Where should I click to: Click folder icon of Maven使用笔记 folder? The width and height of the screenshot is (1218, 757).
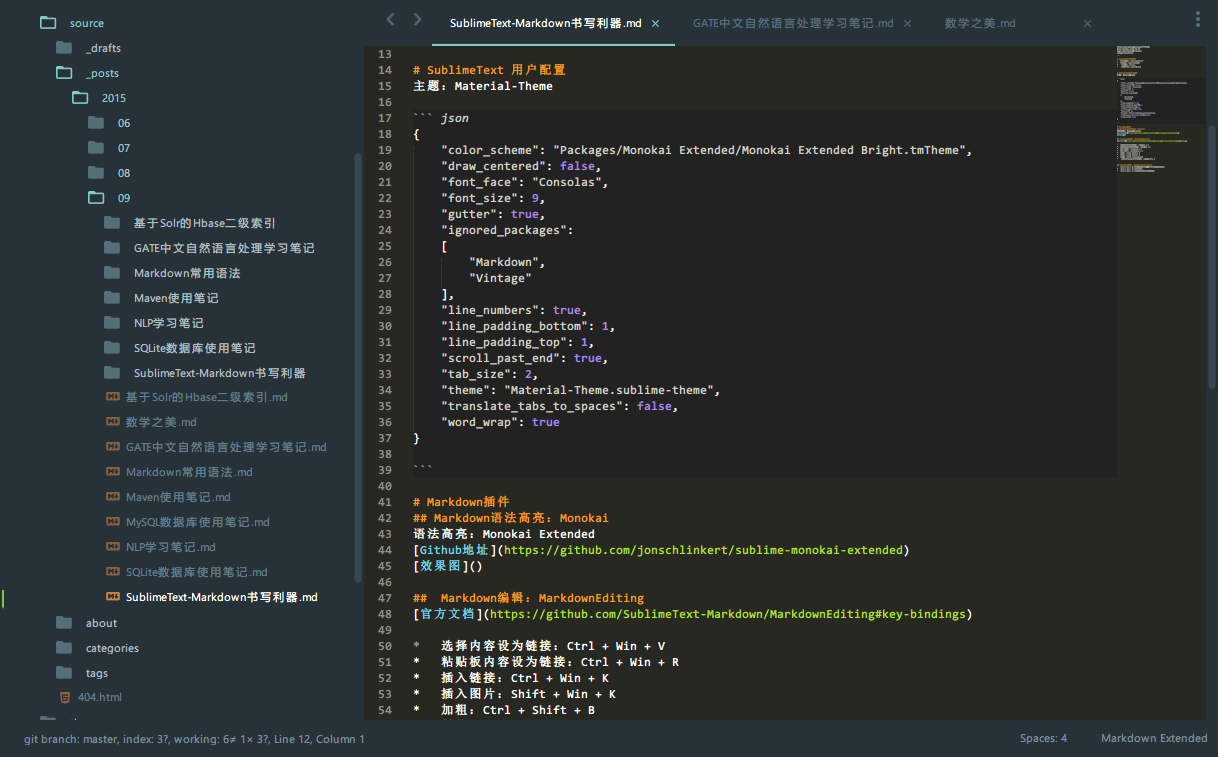(112, 297)
